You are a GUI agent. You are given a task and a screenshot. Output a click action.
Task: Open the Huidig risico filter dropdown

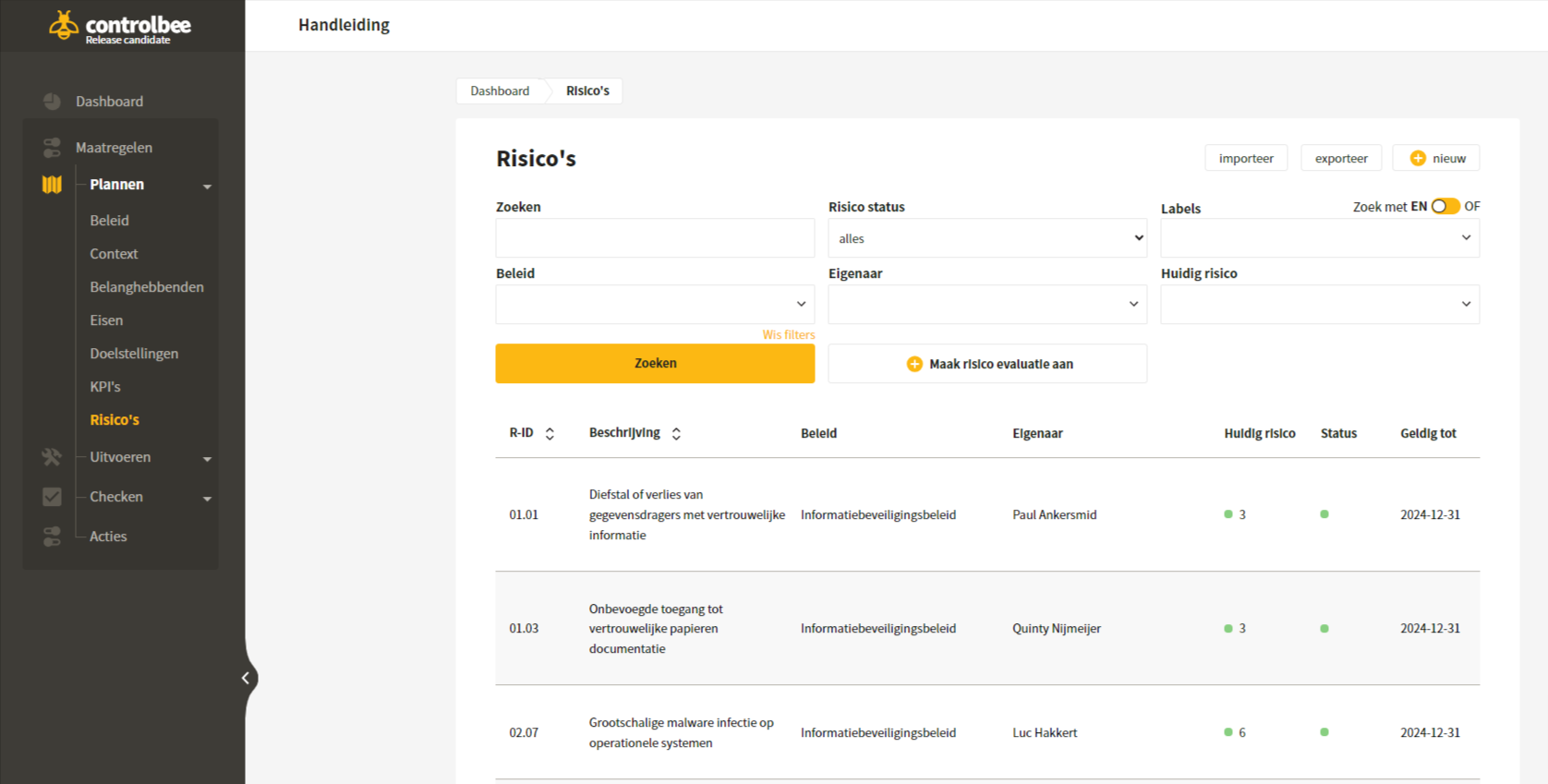pyautogui.click(x=1320, y=304)
